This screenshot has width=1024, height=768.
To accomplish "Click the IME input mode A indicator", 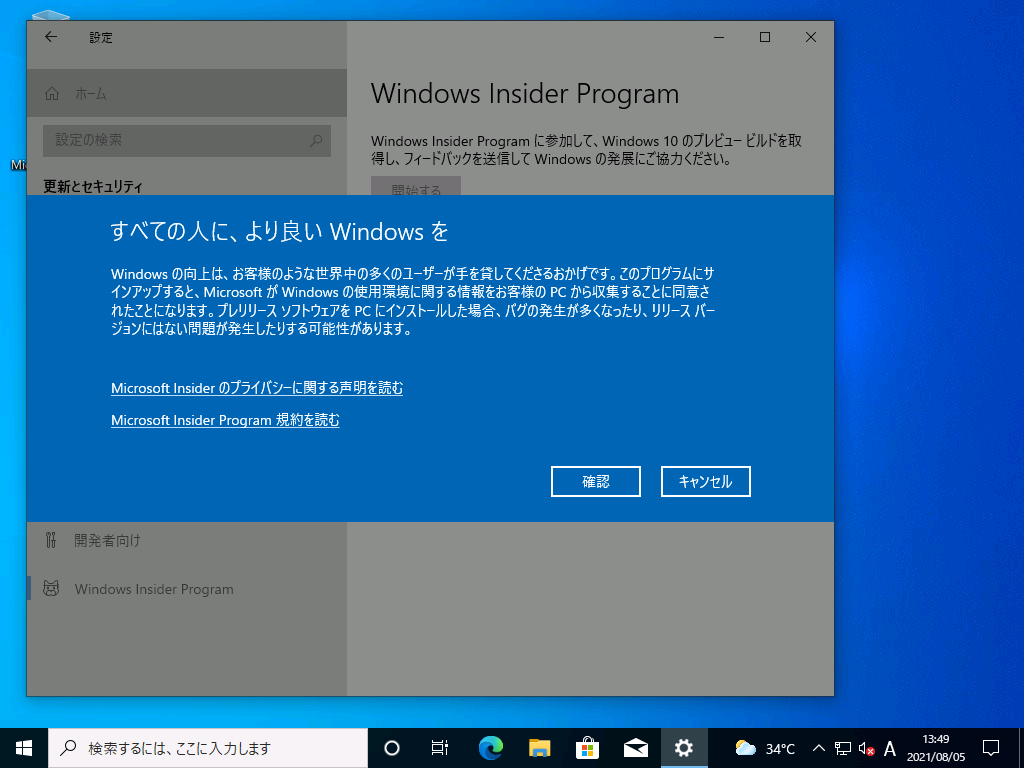I will pos(889,748).
